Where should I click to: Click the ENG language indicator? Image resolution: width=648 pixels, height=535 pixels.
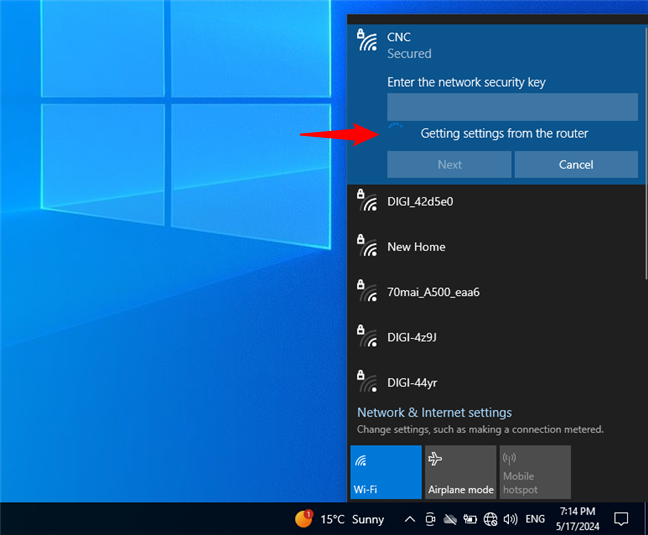535,519
